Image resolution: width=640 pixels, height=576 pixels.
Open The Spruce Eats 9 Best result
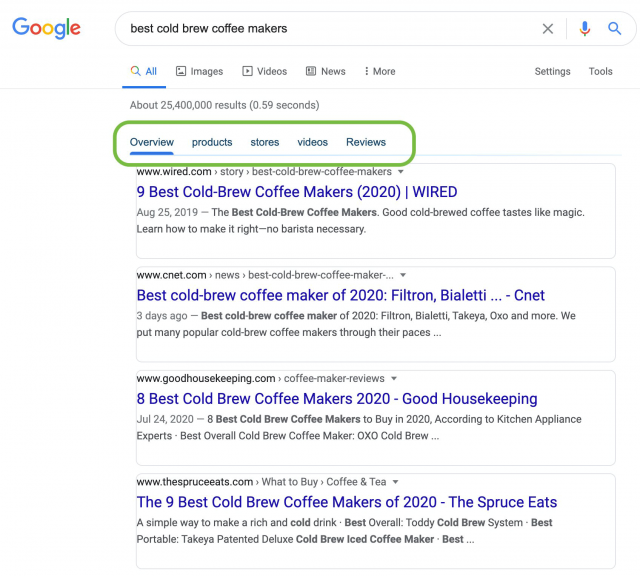click(x=347, y=502)
